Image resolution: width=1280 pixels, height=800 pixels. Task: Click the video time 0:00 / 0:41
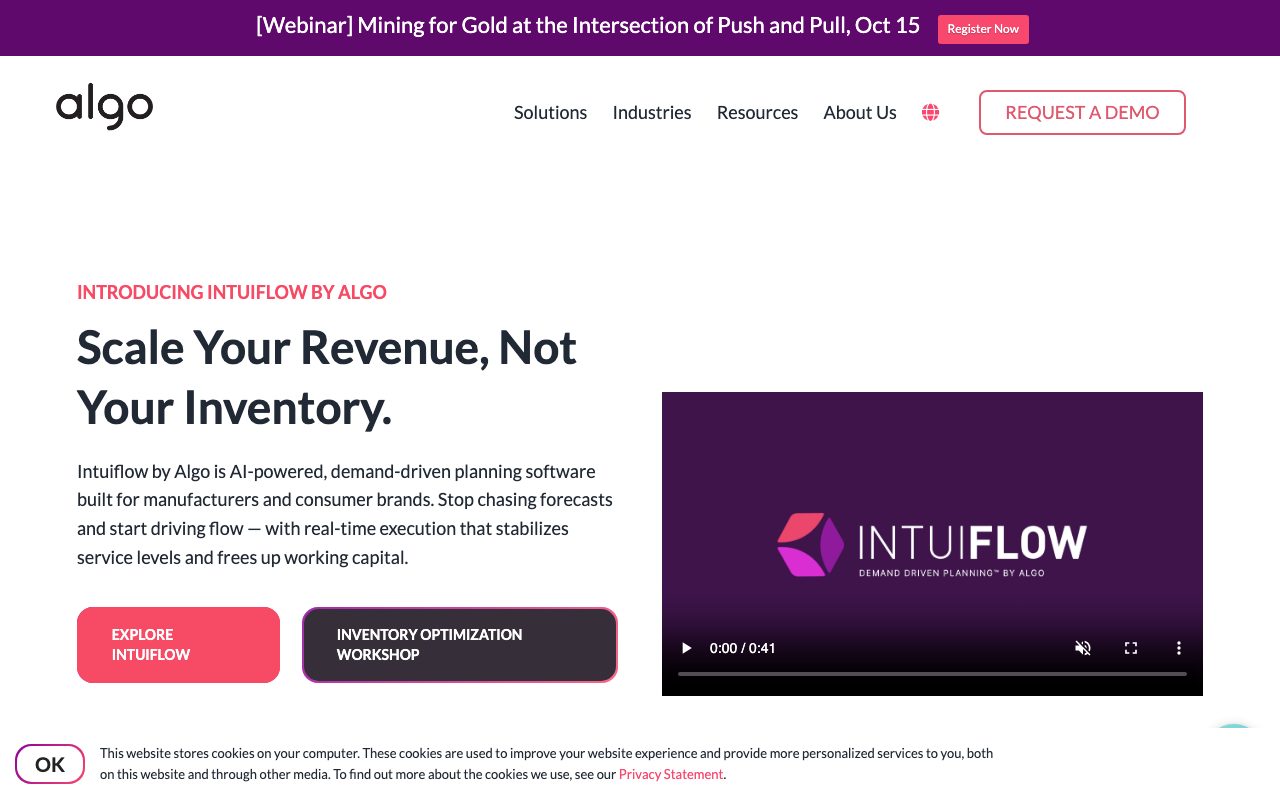tap(742, 648)
